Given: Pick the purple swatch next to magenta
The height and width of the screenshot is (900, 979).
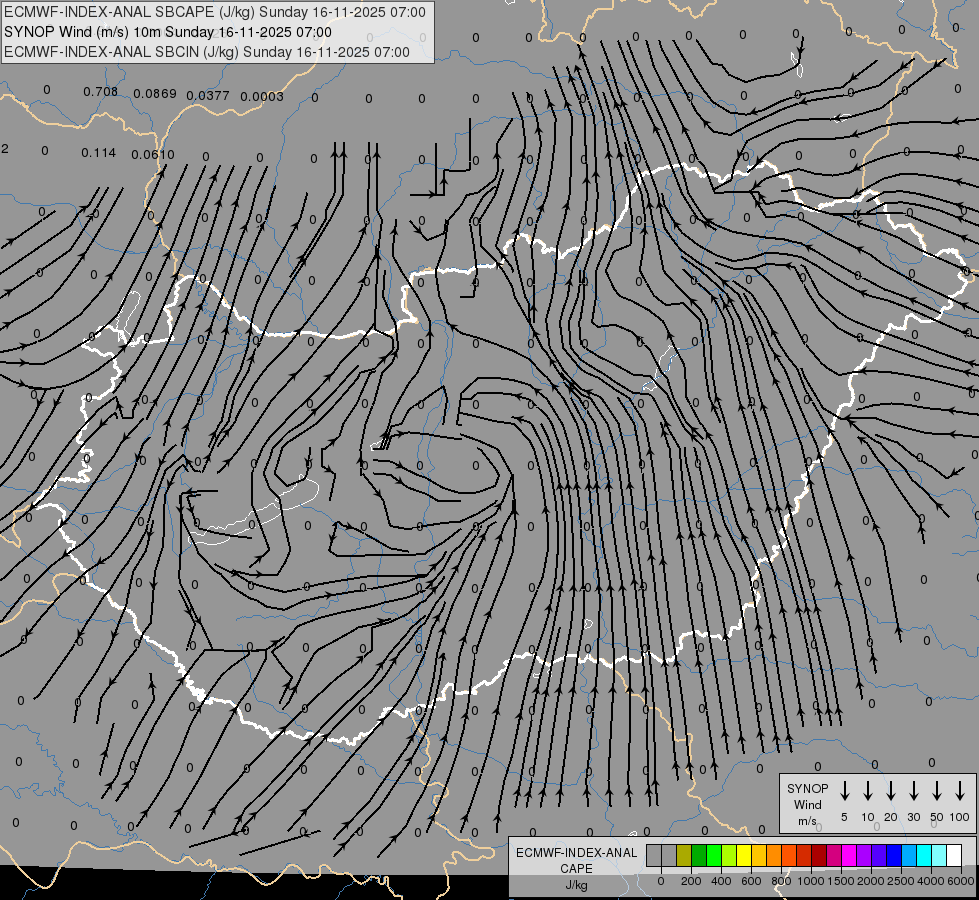Looking at the screenshot, I should [864, 855].
